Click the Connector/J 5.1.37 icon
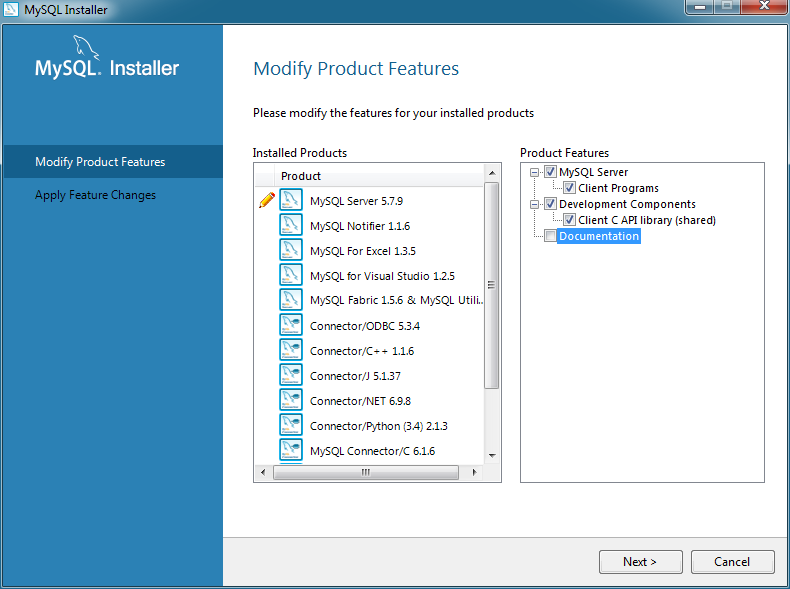The image size is (790, 589). [x=291, y=374]
